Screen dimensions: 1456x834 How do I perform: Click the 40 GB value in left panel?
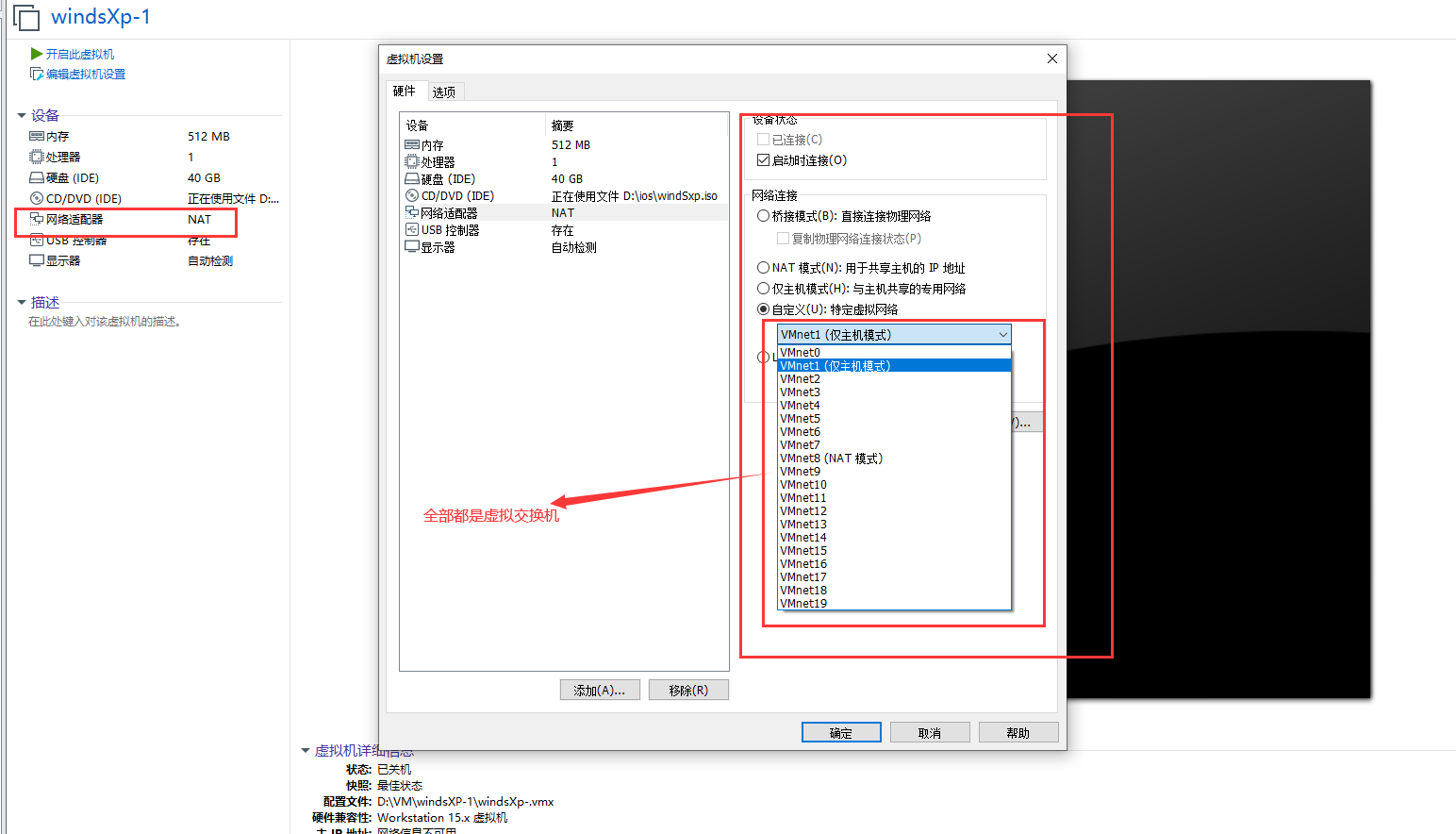[x=204, y=177]
